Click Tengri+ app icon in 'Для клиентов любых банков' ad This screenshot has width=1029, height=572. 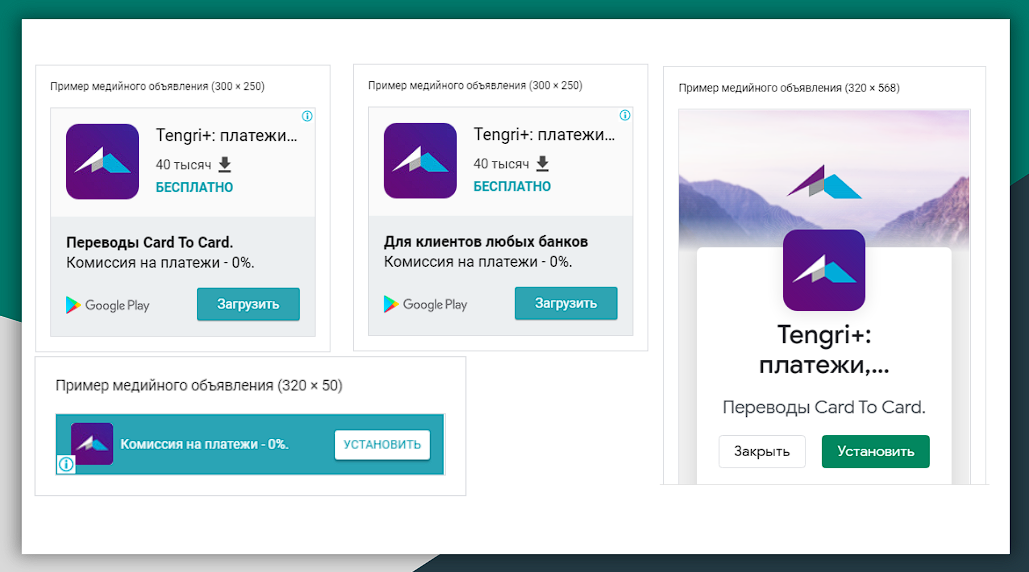click(420, 161)
